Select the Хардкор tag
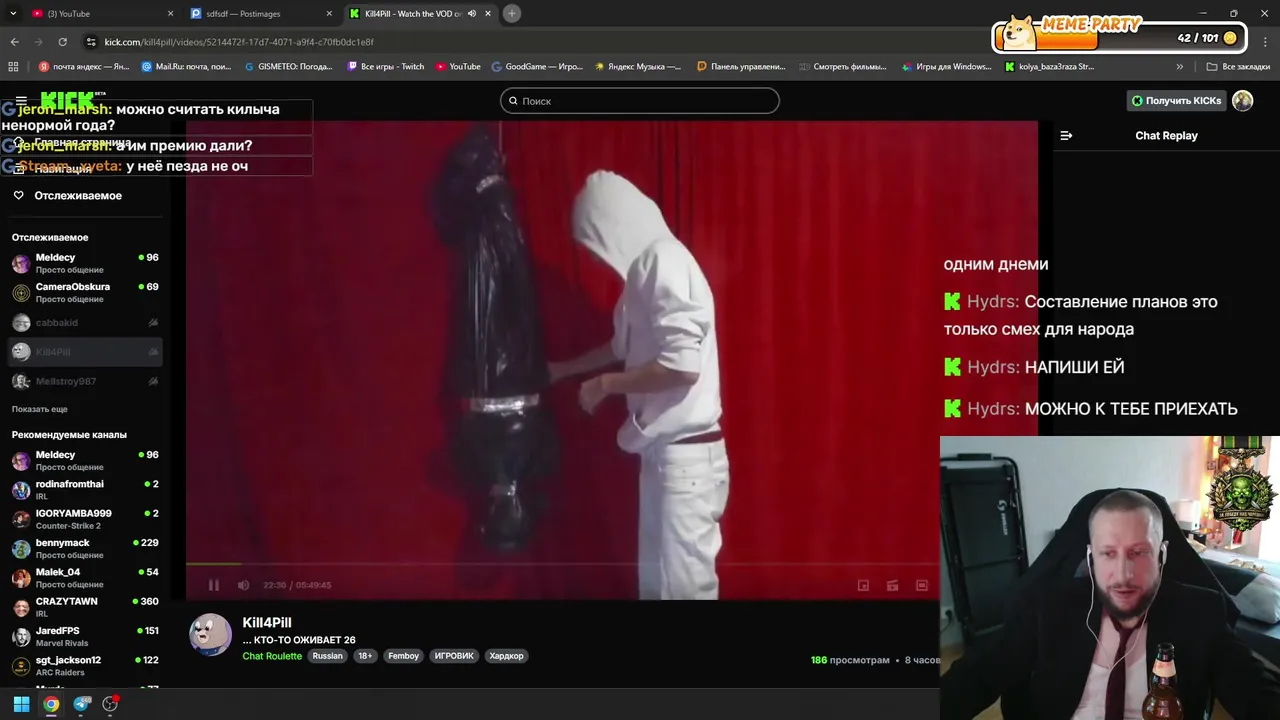The width and height of the screenshot is (1280, 720). tap(506, 656)
